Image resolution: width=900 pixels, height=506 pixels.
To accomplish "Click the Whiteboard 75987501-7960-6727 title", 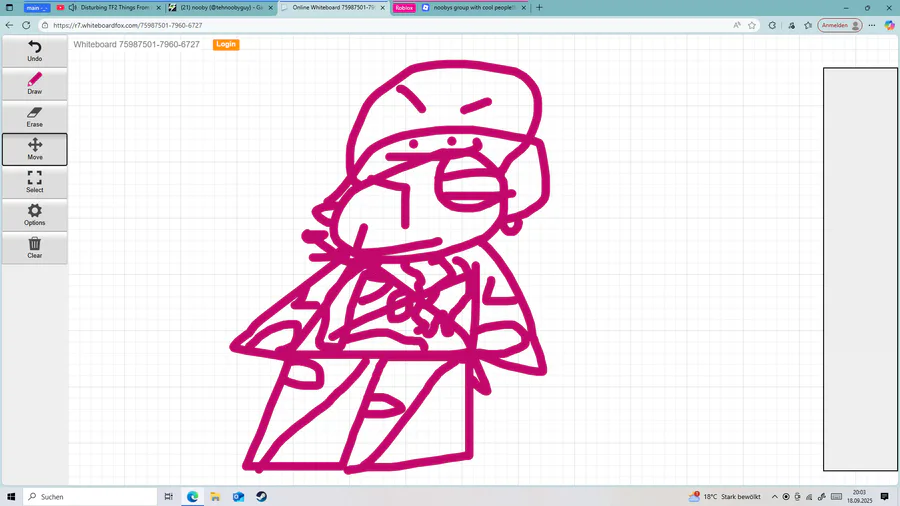I will (x=137, y=44).
